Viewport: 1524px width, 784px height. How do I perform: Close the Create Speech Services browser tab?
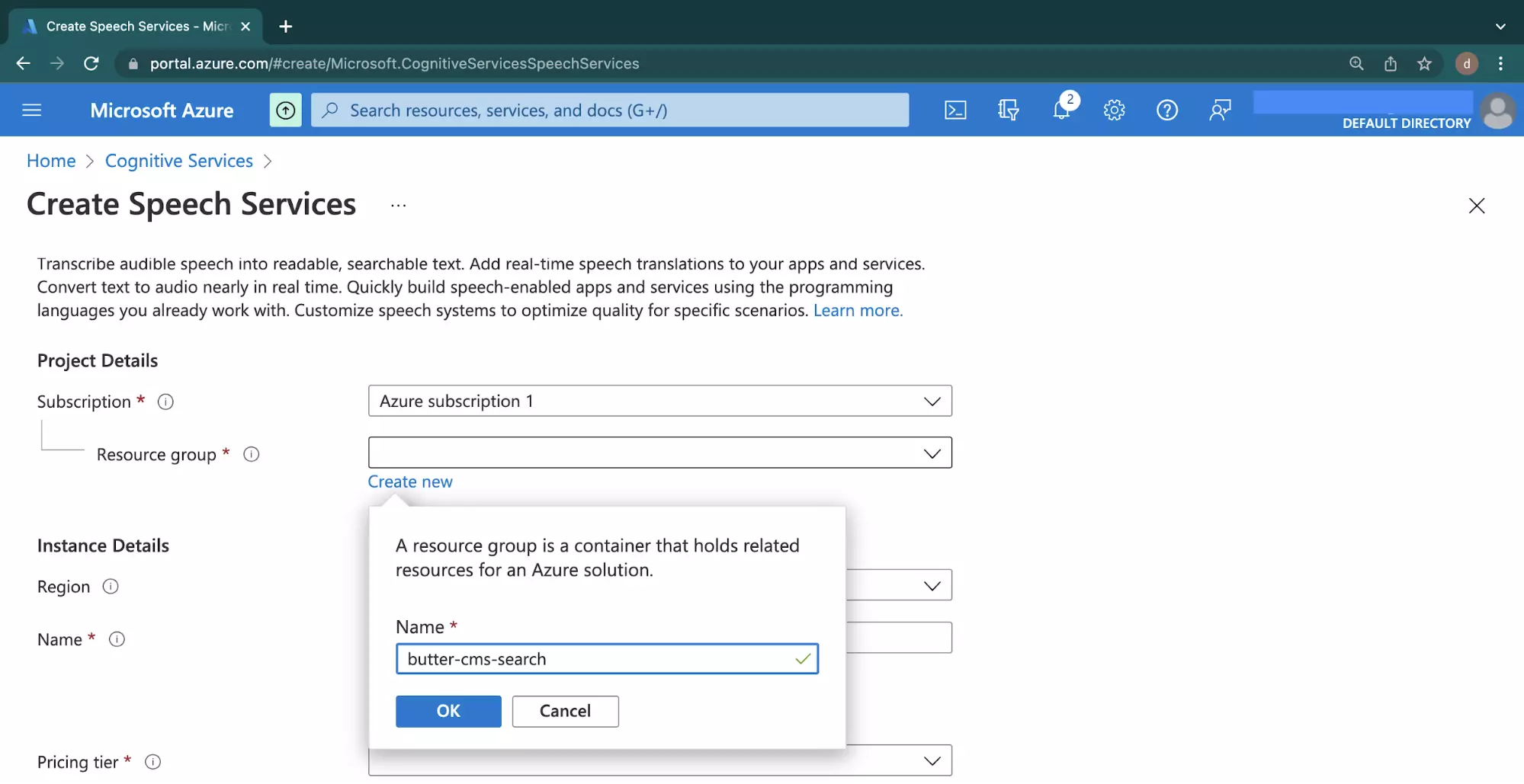point(245,27)
